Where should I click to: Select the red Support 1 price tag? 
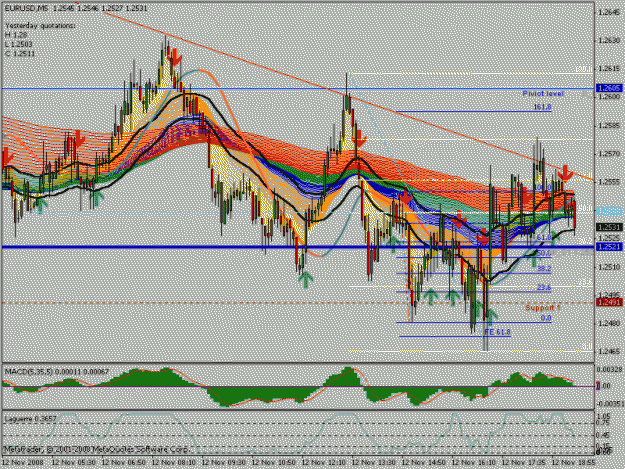[609, 303]
